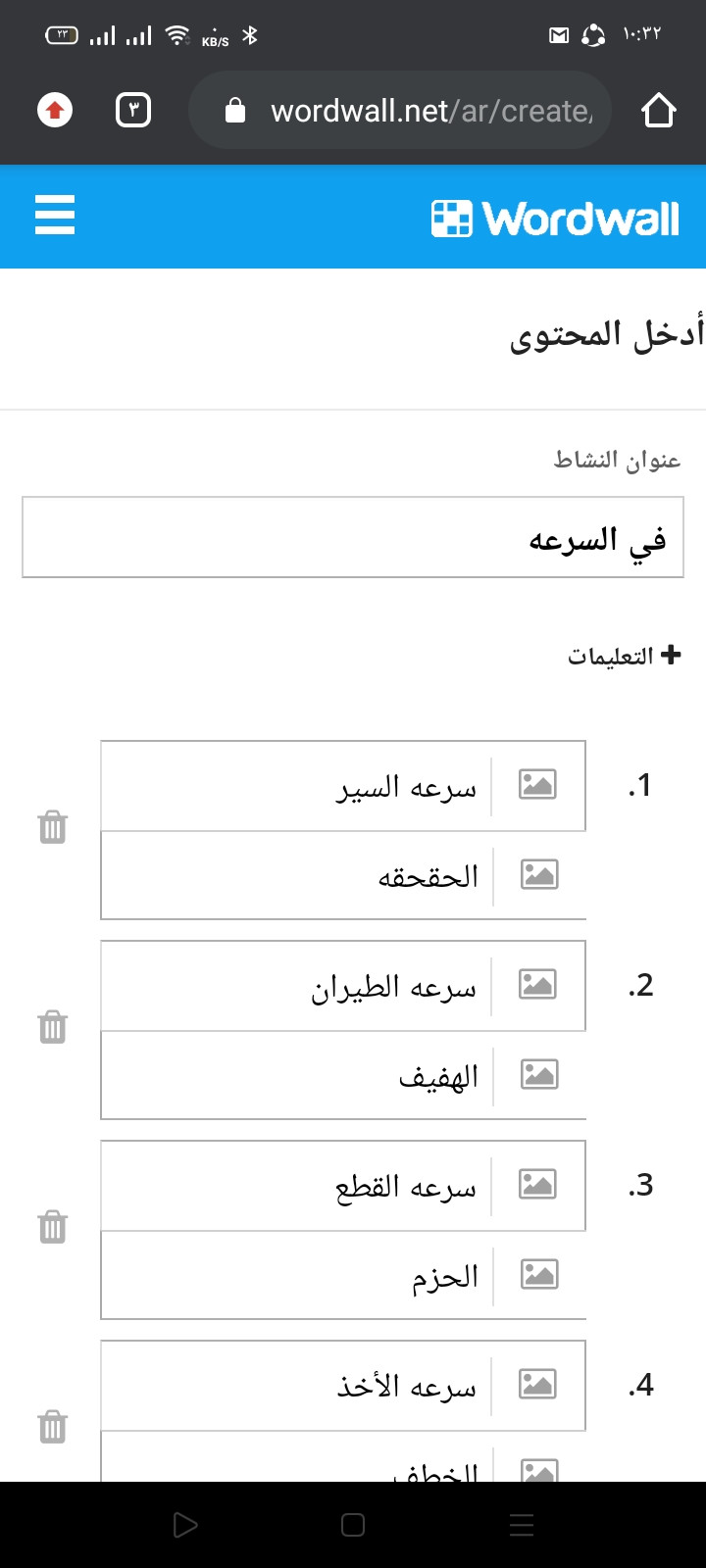Click the Wordwall logo
Viewport: 706px width, 1568px height.
click(555, 219)
